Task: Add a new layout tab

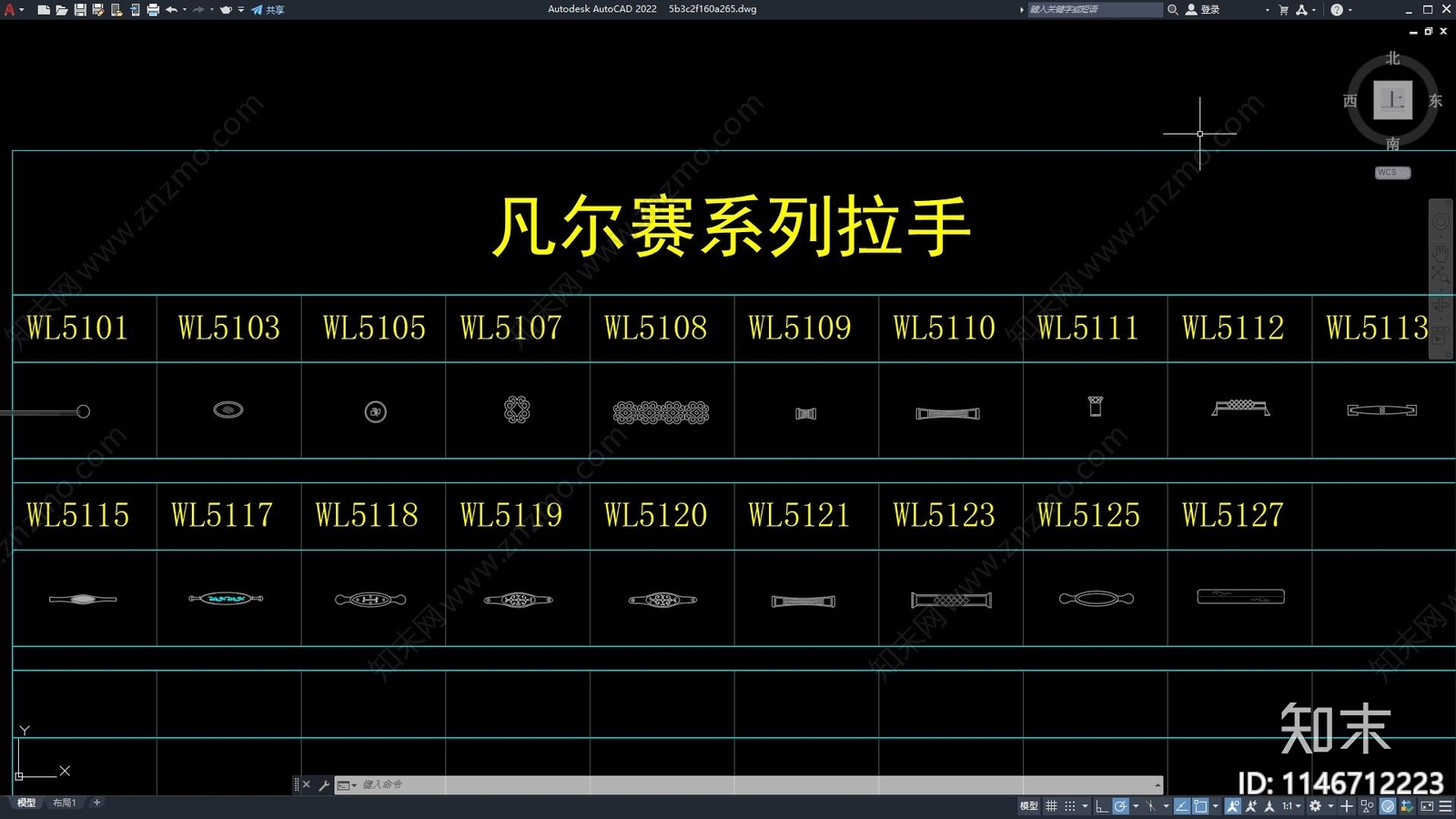Action: tap(96, 803)
